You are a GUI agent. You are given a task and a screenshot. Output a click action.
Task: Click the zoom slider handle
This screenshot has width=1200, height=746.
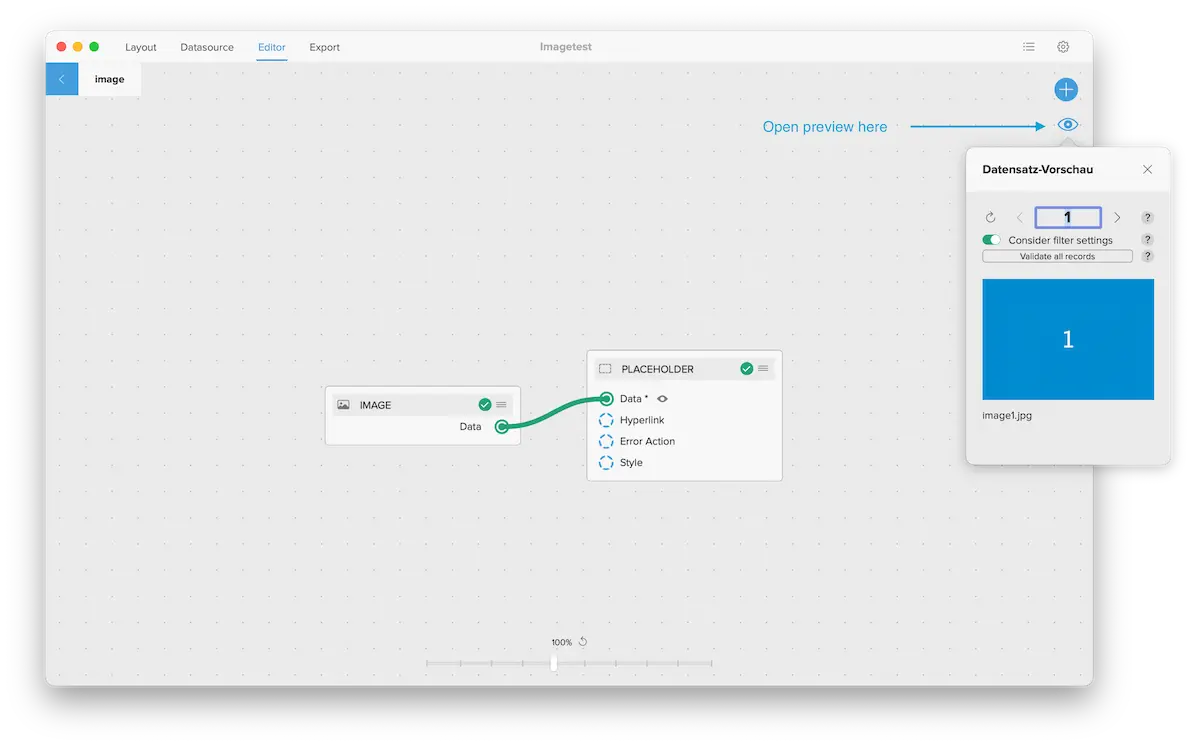[554, 662]
